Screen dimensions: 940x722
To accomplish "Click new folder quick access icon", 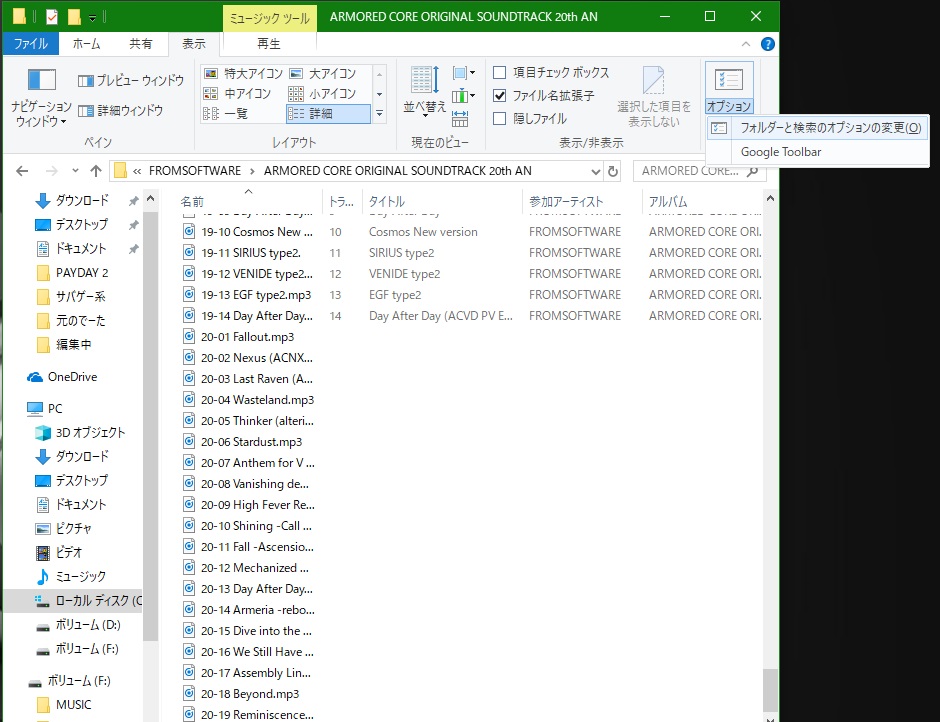I will (74, 17).
